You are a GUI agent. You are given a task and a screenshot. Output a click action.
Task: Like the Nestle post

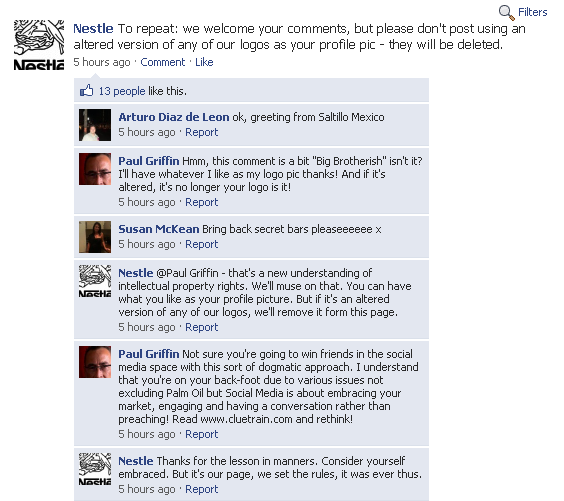pos(204,62)
